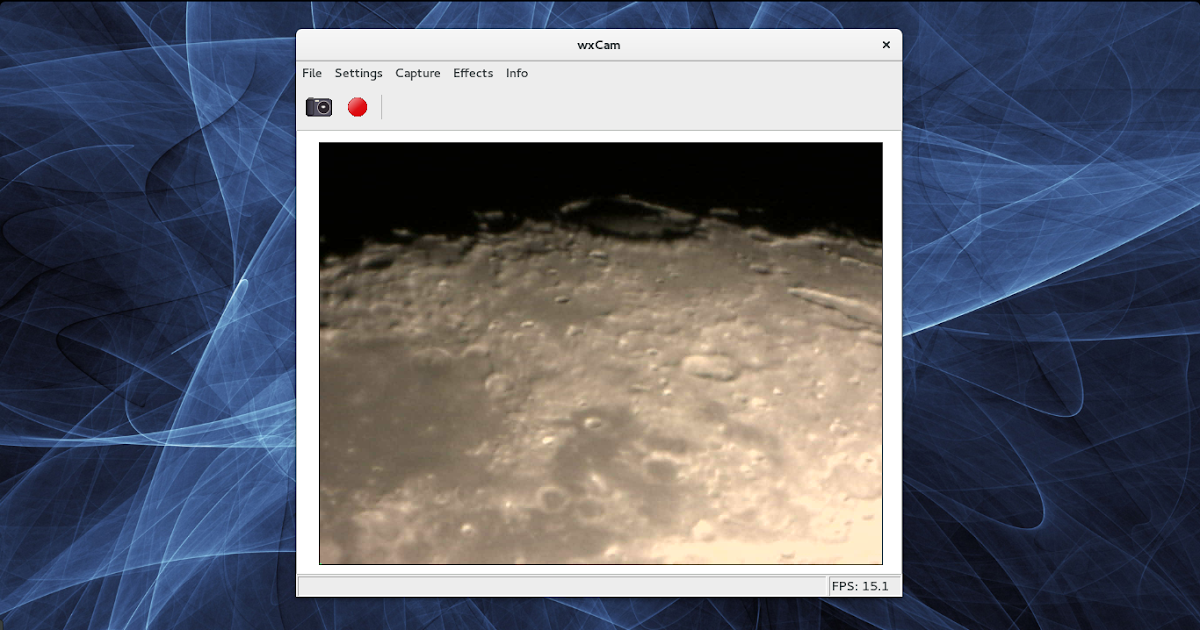Close the wxCam window
The height and width of the screenshot is (630, 1200).
pos(885,44)
